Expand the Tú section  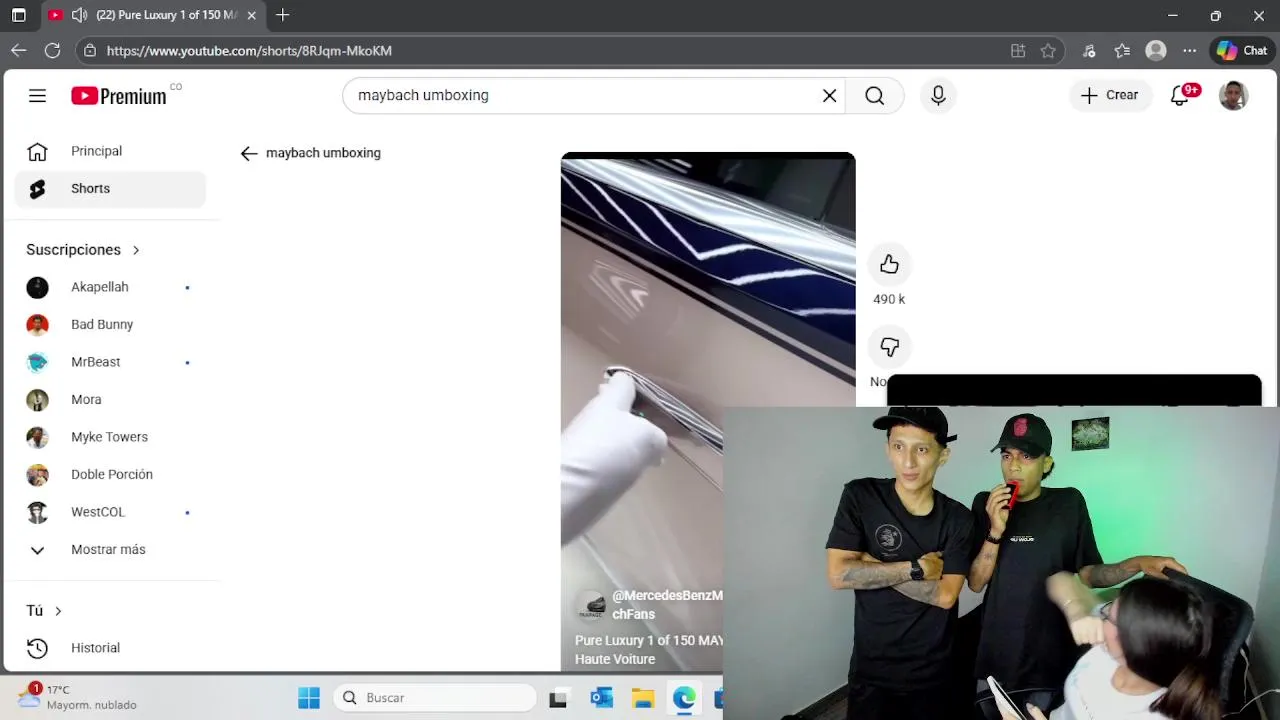44,610
